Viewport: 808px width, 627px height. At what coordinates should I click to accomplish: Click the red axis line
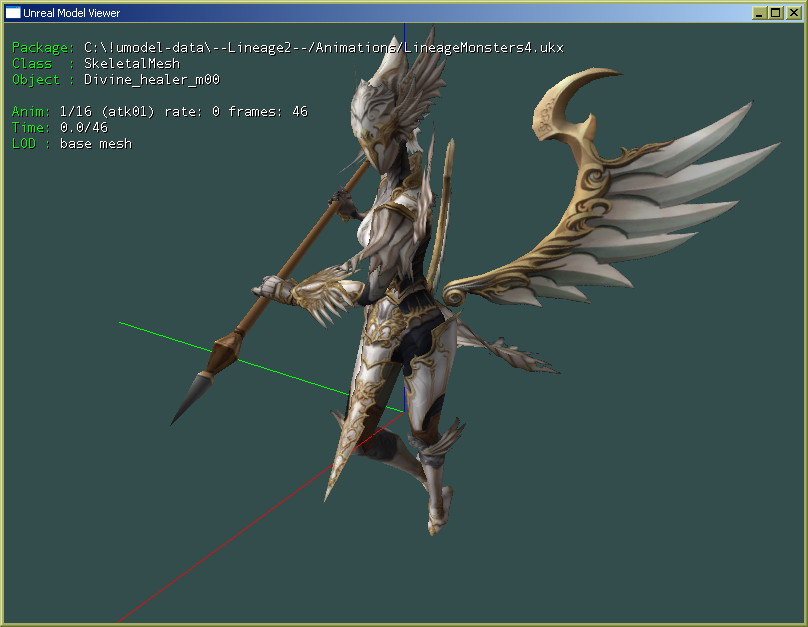(x=258, y=520)
